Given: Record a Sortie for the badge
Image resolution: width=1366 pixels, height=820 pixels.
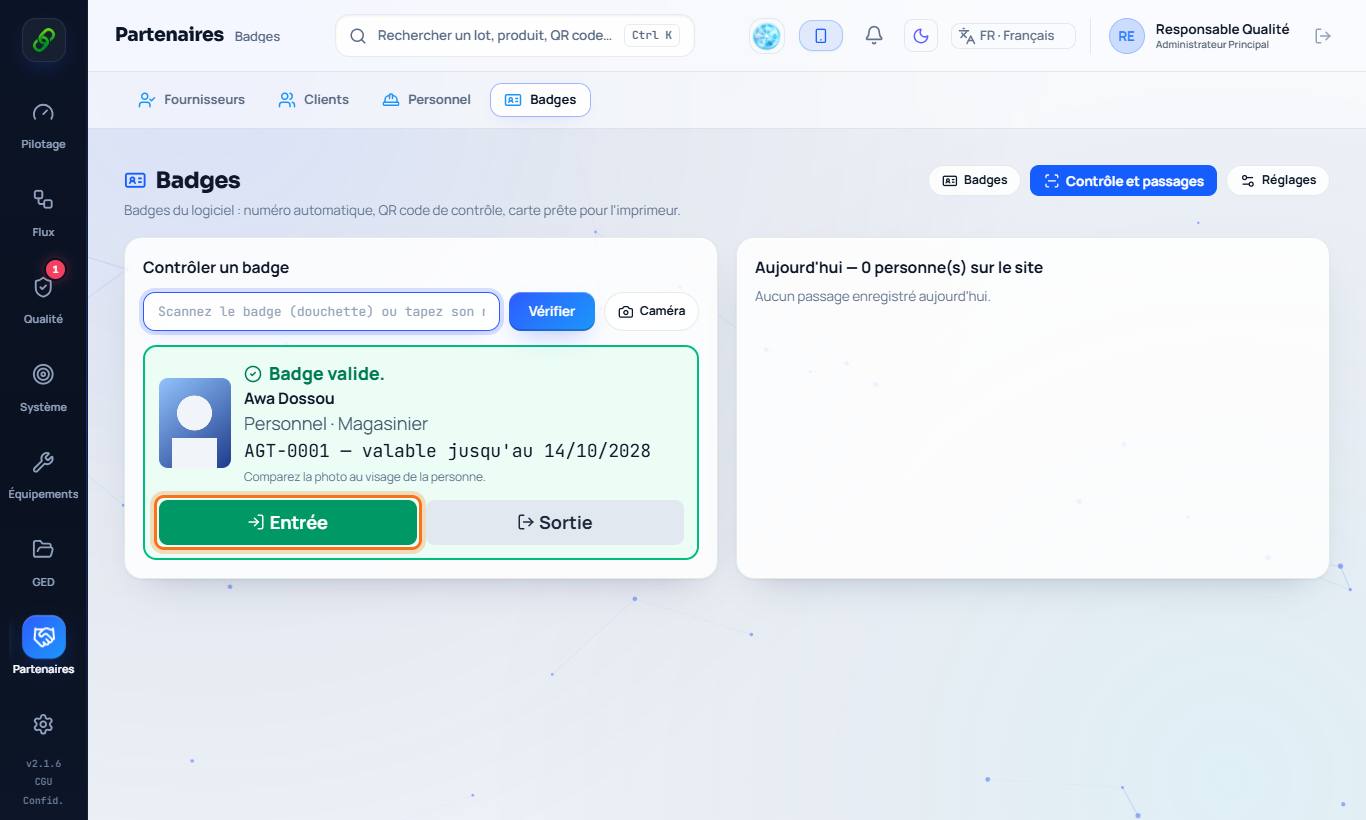Looking at the screenshot, I should pyautogui.click(x=555, y=523).
